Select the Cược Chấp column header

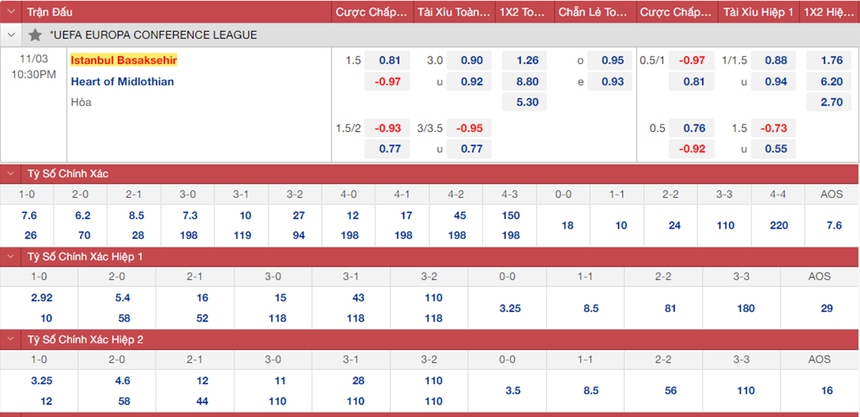(x=371, y=12)
